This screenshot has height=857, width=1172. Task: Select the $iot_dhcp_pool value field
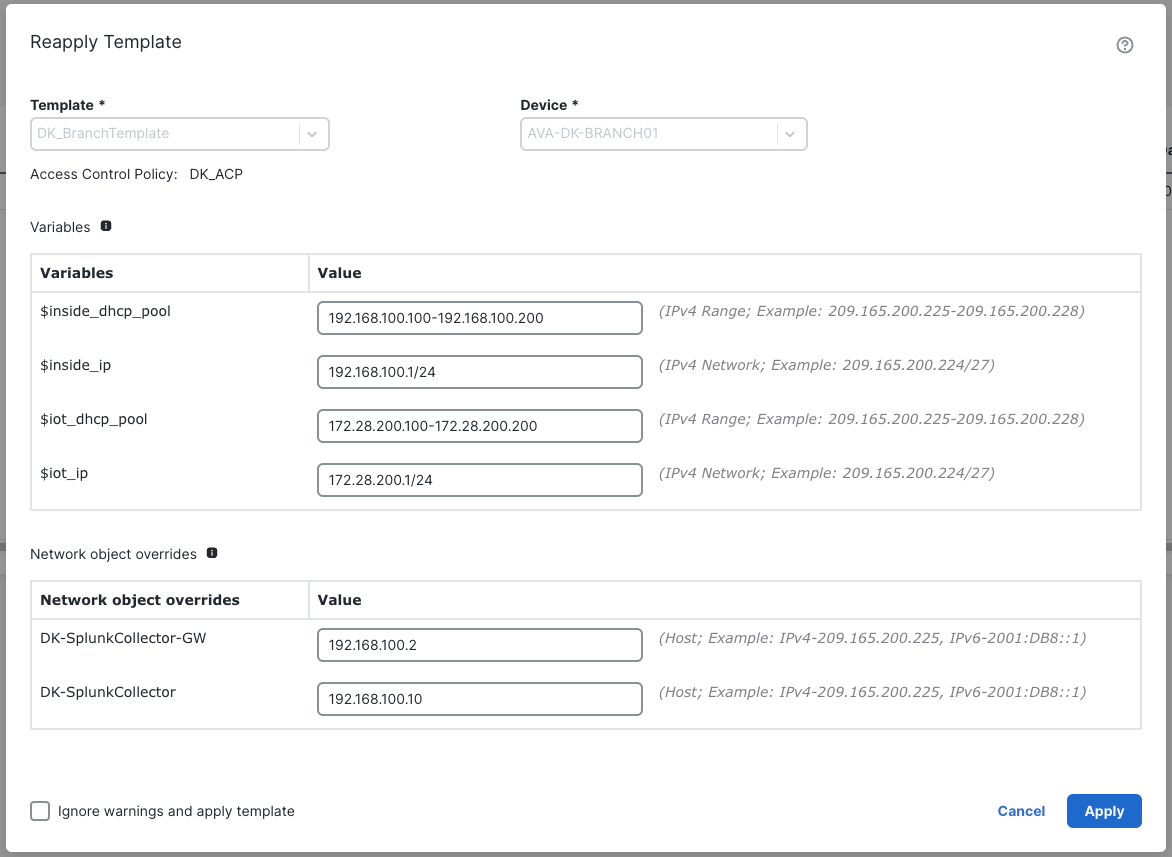coord(479,425)
